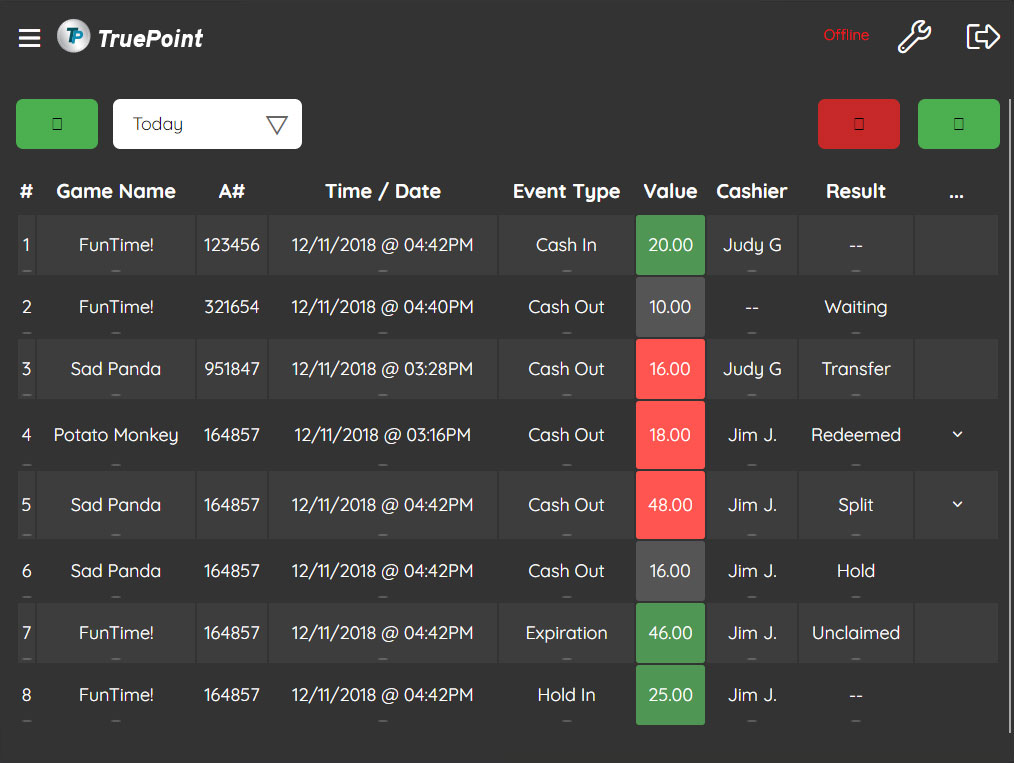
Task: Click the TruePoint logo icon
Action: coord(73,37)
